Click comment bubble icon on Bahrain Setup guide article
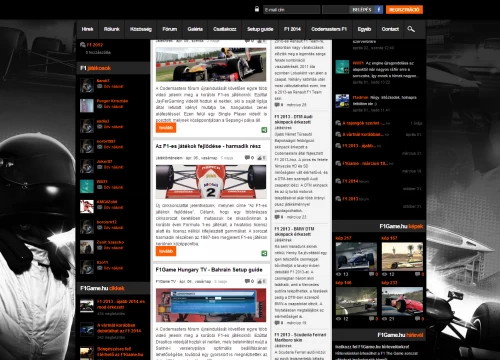The height and width of the screenshot is (360, 500). (247, 281)
